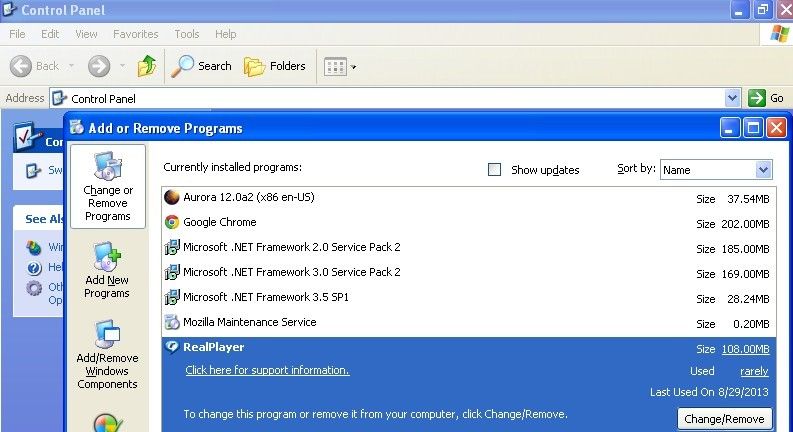Select the Google Chrome entry name

219,222
